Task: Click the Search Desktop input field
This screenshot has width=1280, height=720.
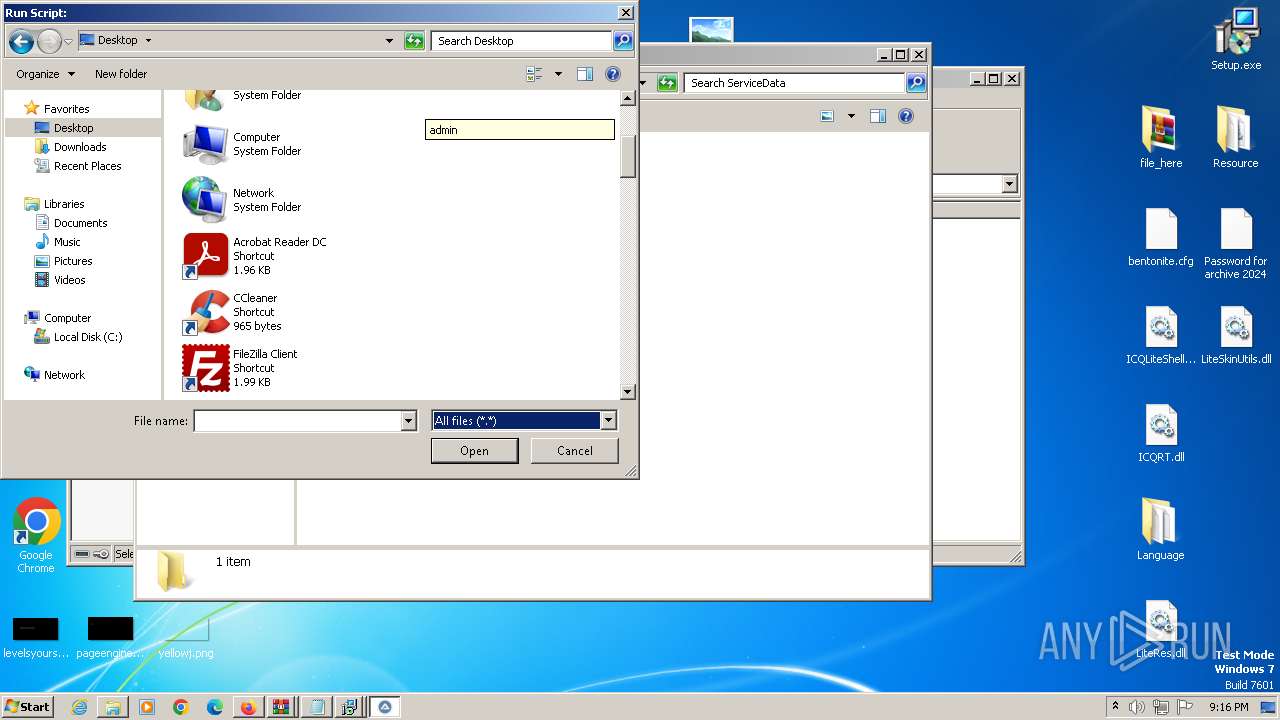Action: pos(522,41)
